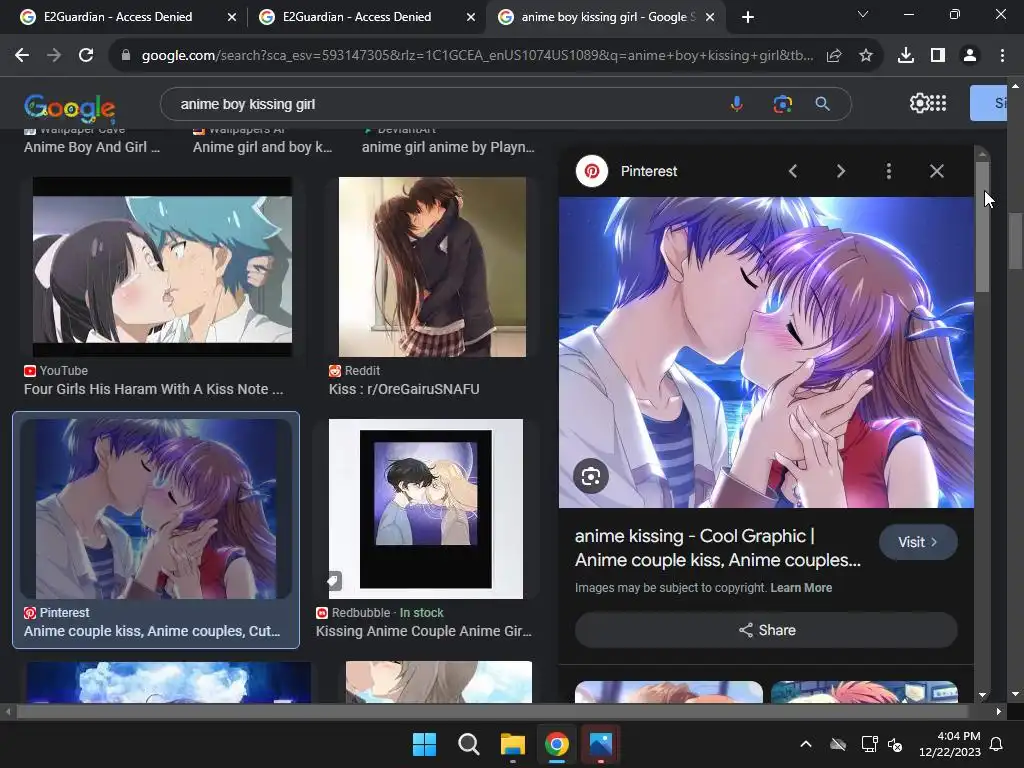This screenshot has height=768, width=1024.
Task: Click the Share button
Action: tap(766, 630)
